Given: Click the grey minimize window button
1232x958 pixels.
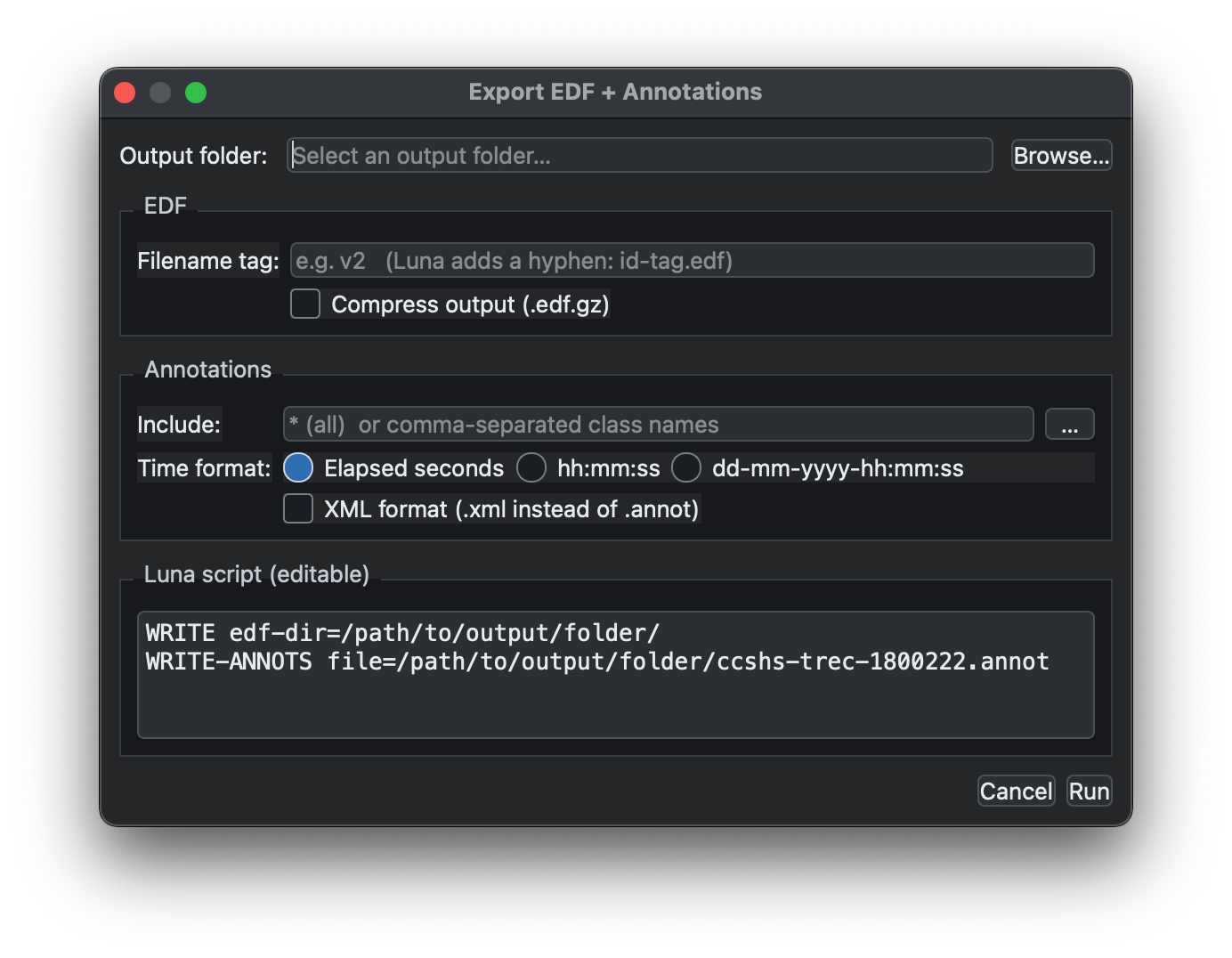Looking at the screenshot, I should click(160, 93).
